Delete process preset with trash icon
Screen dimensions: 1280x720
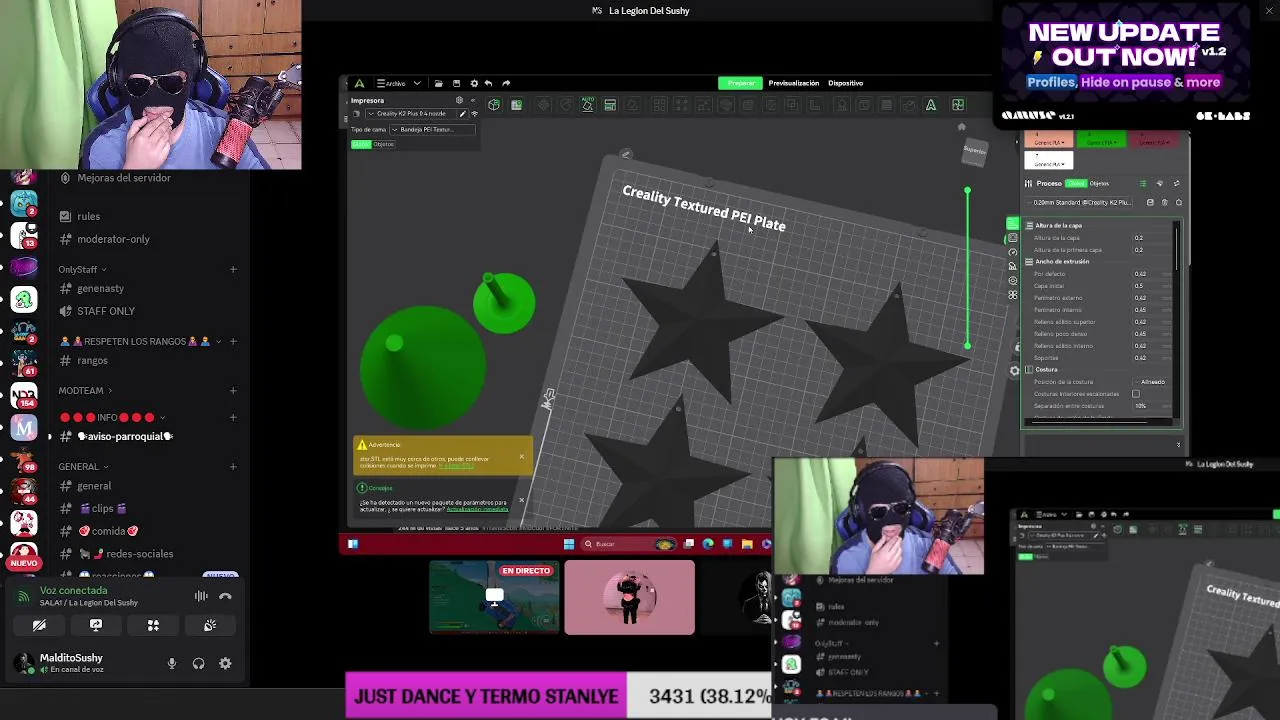[1164, 202]
